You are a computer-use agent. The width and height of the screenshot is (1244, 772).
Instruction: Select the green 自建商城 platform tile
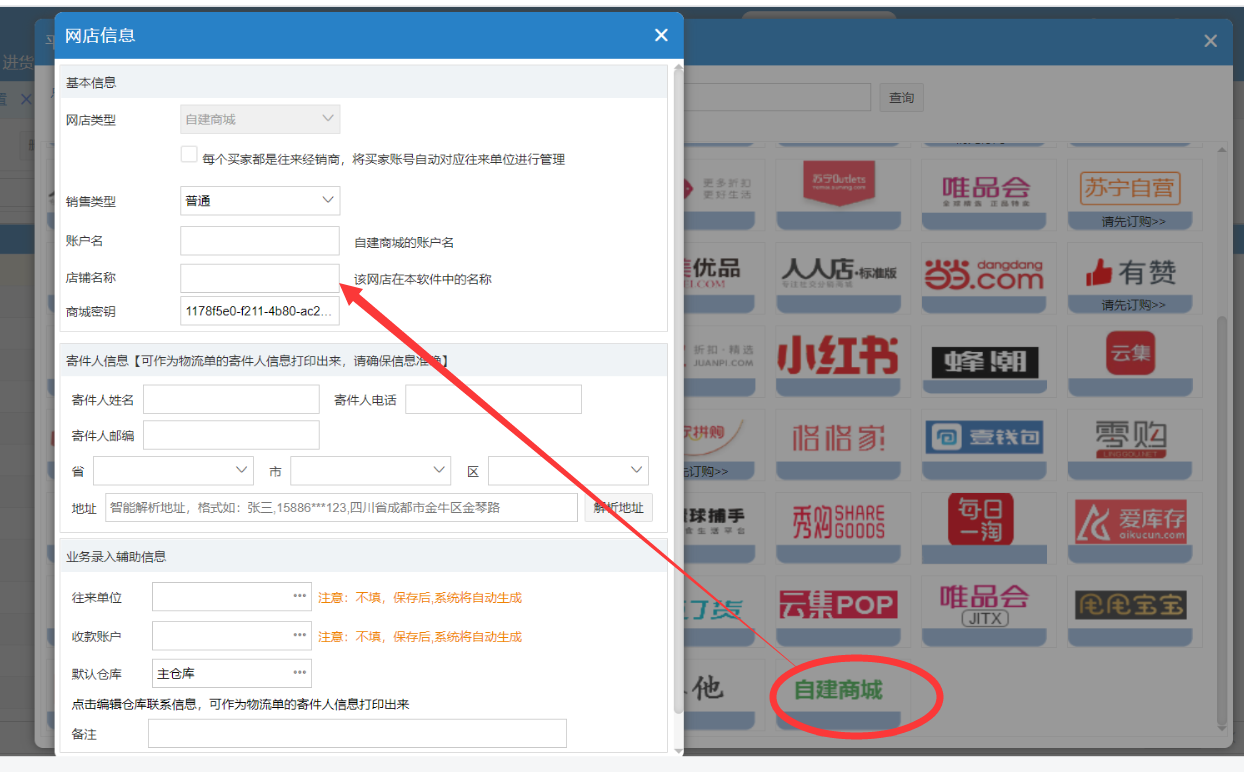(838, 690)
